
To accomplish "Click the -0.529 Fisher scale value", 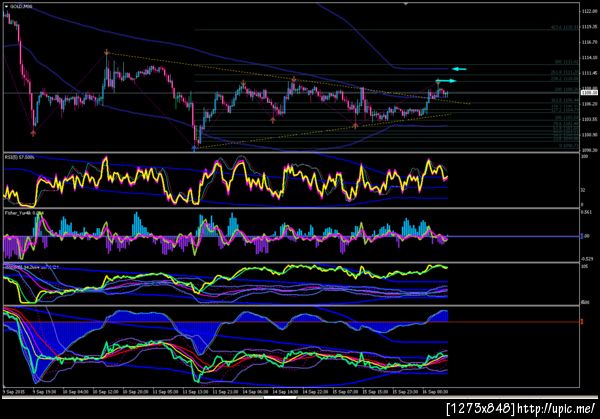I will 587,259.
